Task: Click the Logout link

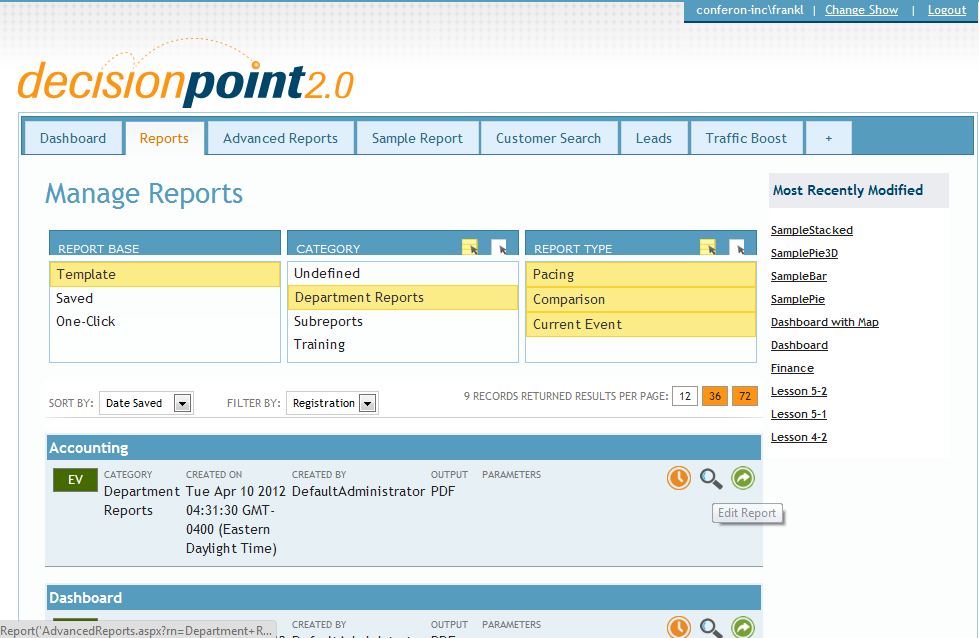Action: (947, 10)
